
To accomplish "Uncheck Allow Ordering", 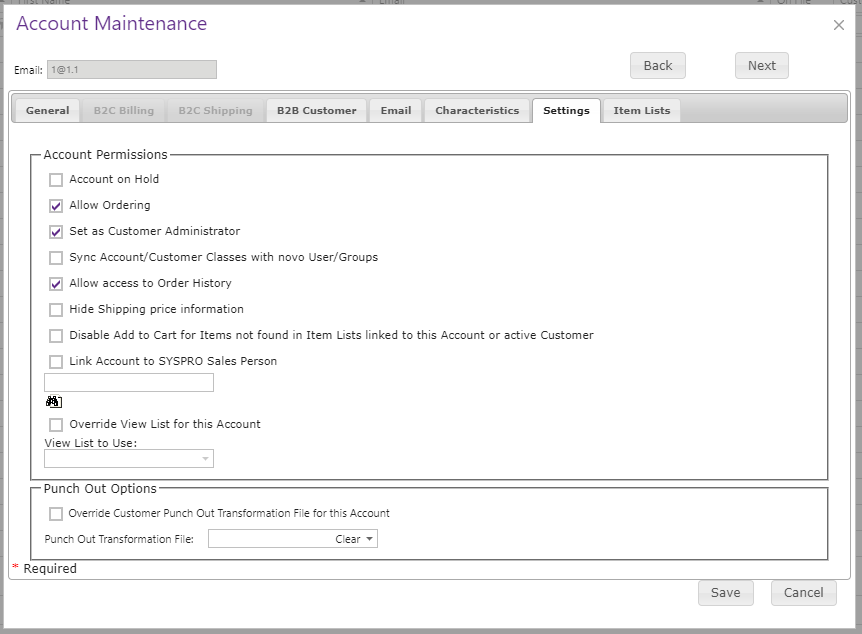I will pyautogui.click(x=56, y=206).
